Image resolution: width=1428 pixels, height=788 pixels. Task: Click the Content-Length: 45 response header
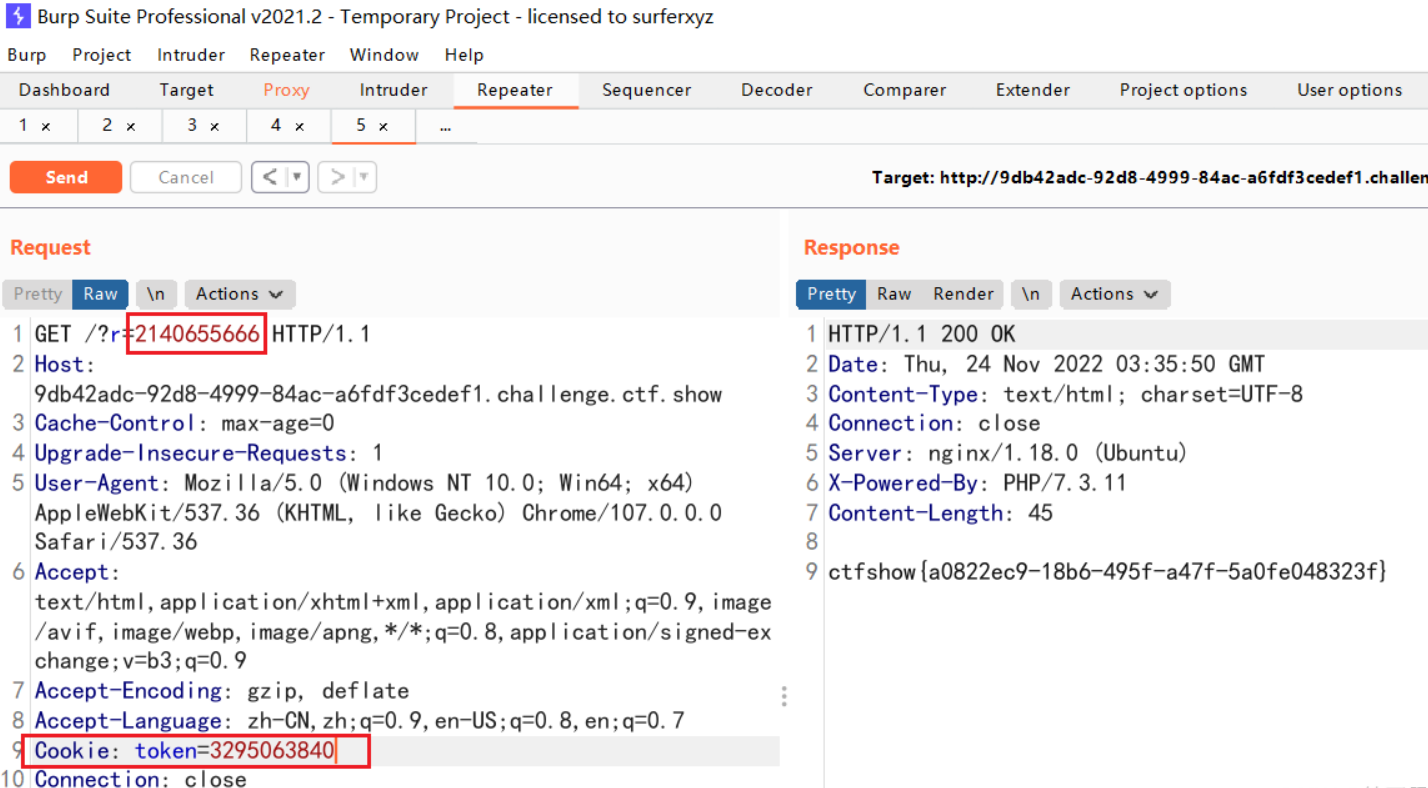click(940, 513)
